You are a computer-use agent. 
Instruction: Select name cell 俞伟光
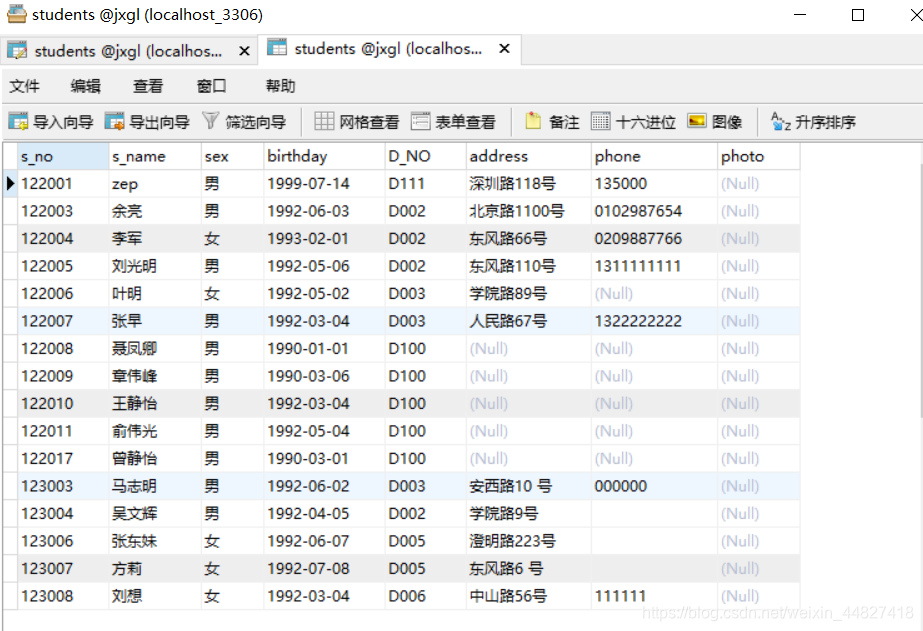pyautogui.click(x=155, y=431)
